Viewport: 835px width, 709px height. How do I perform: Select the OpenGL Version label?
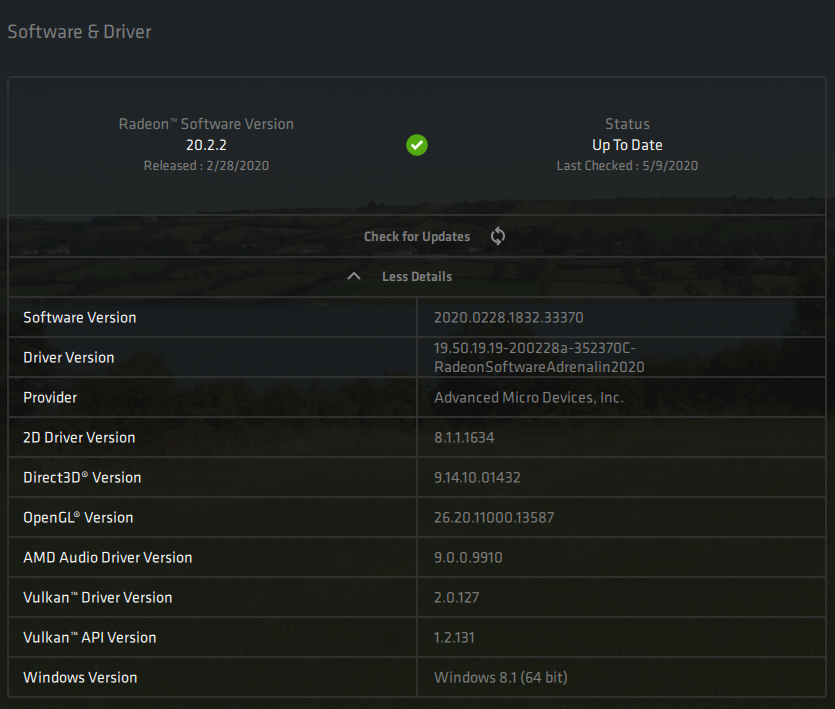(x=78, y=517)
